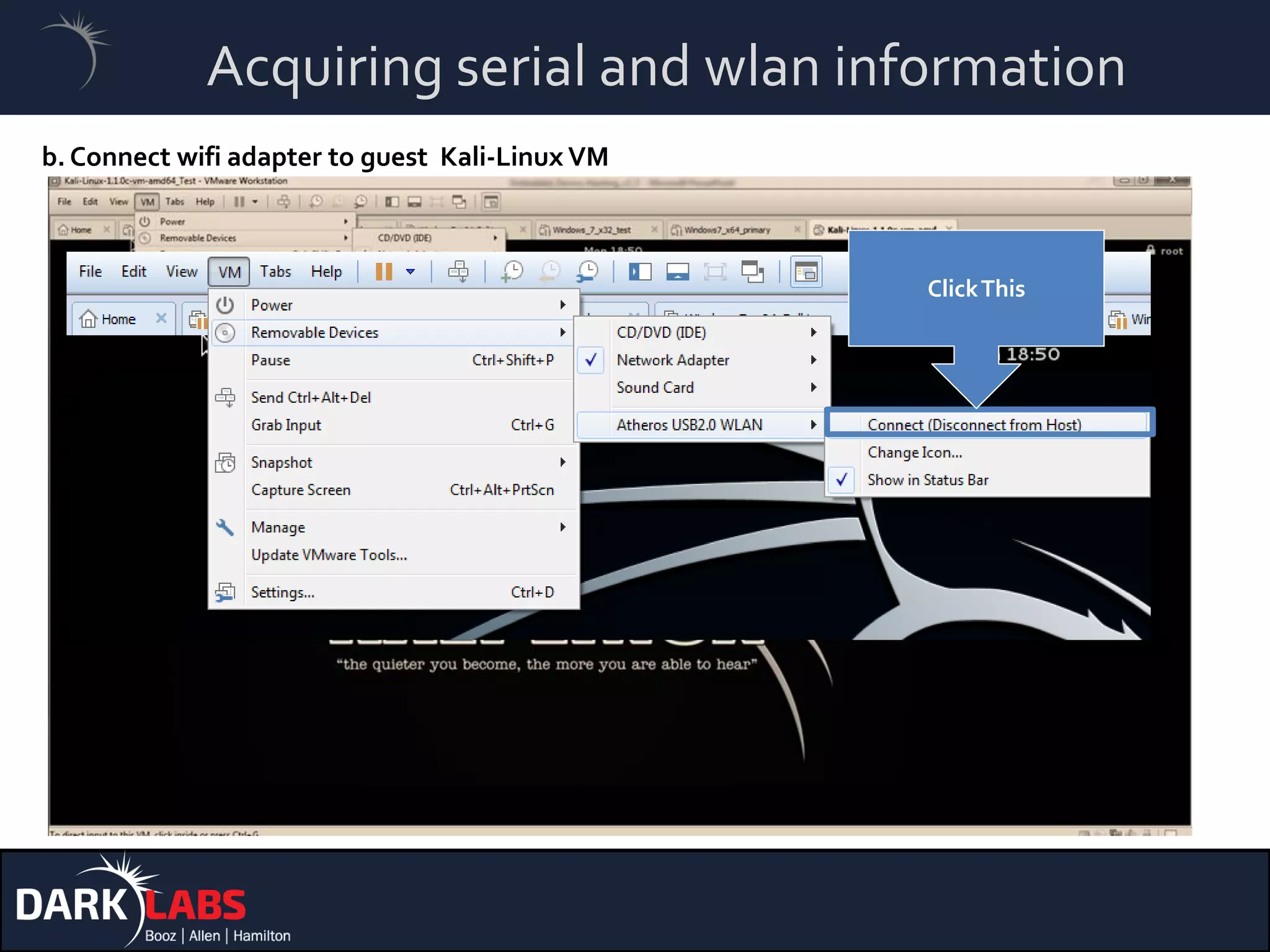Open the Network Adapter submenu entry
The image size is (1270, 952).
coord(703,360)
